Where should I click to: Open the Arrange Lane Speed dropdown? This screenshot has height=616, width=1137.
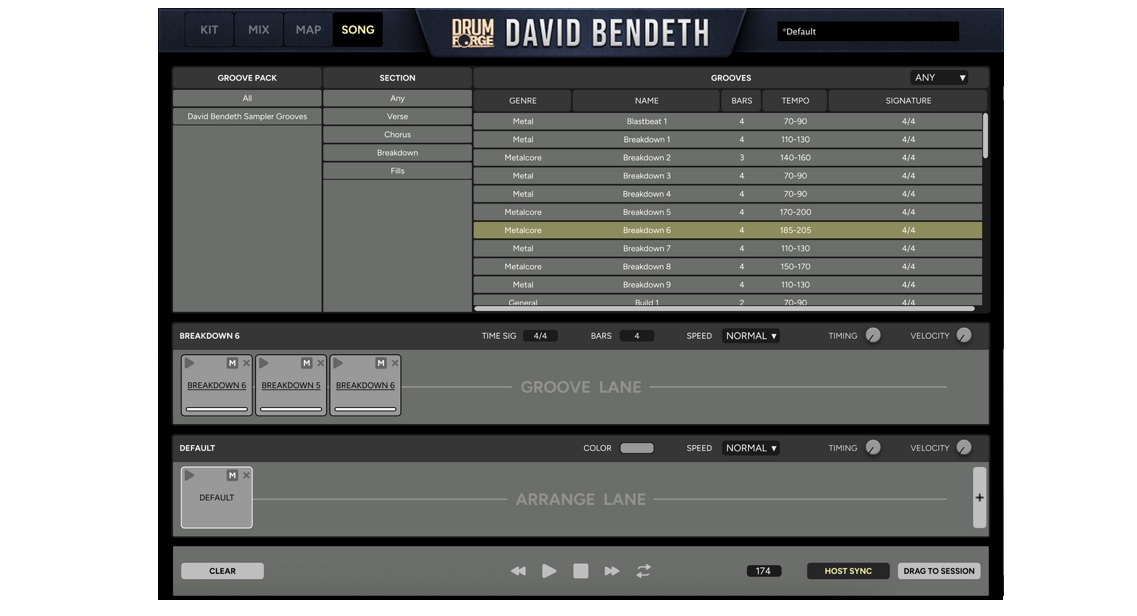(x=750, y=448)
